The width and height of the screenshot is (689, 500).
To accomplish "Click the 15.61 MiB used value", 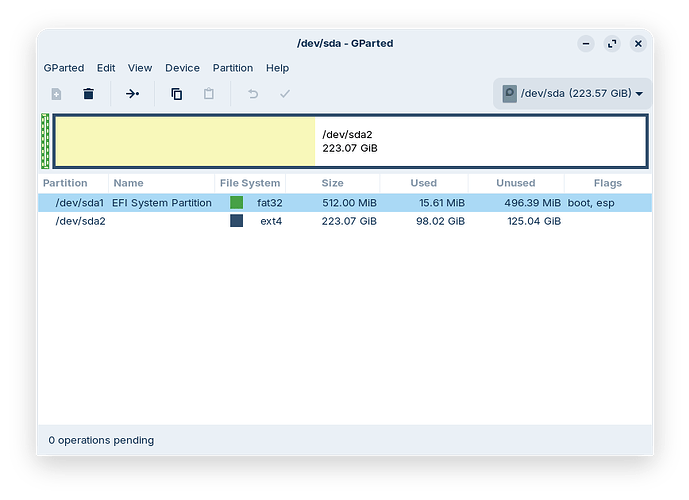I will 442,203.
